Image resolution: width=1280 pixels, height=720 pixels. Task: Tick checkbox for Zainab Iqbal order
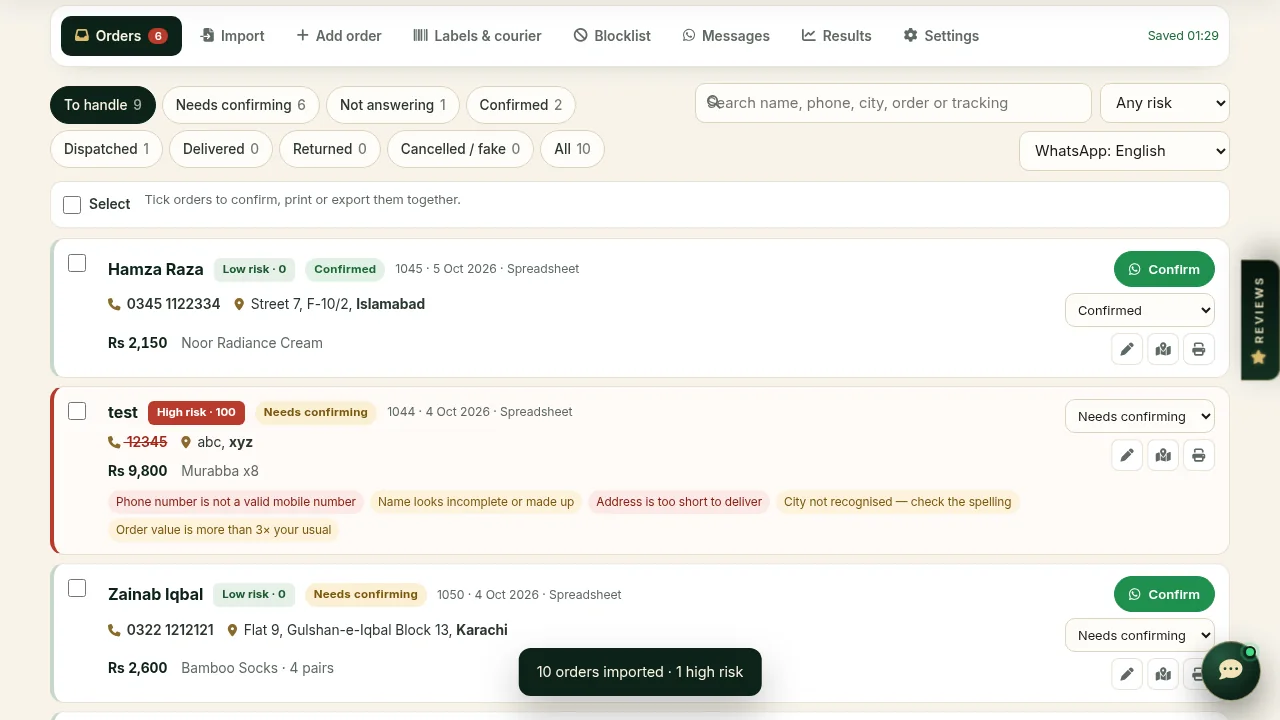click(77, 588)
